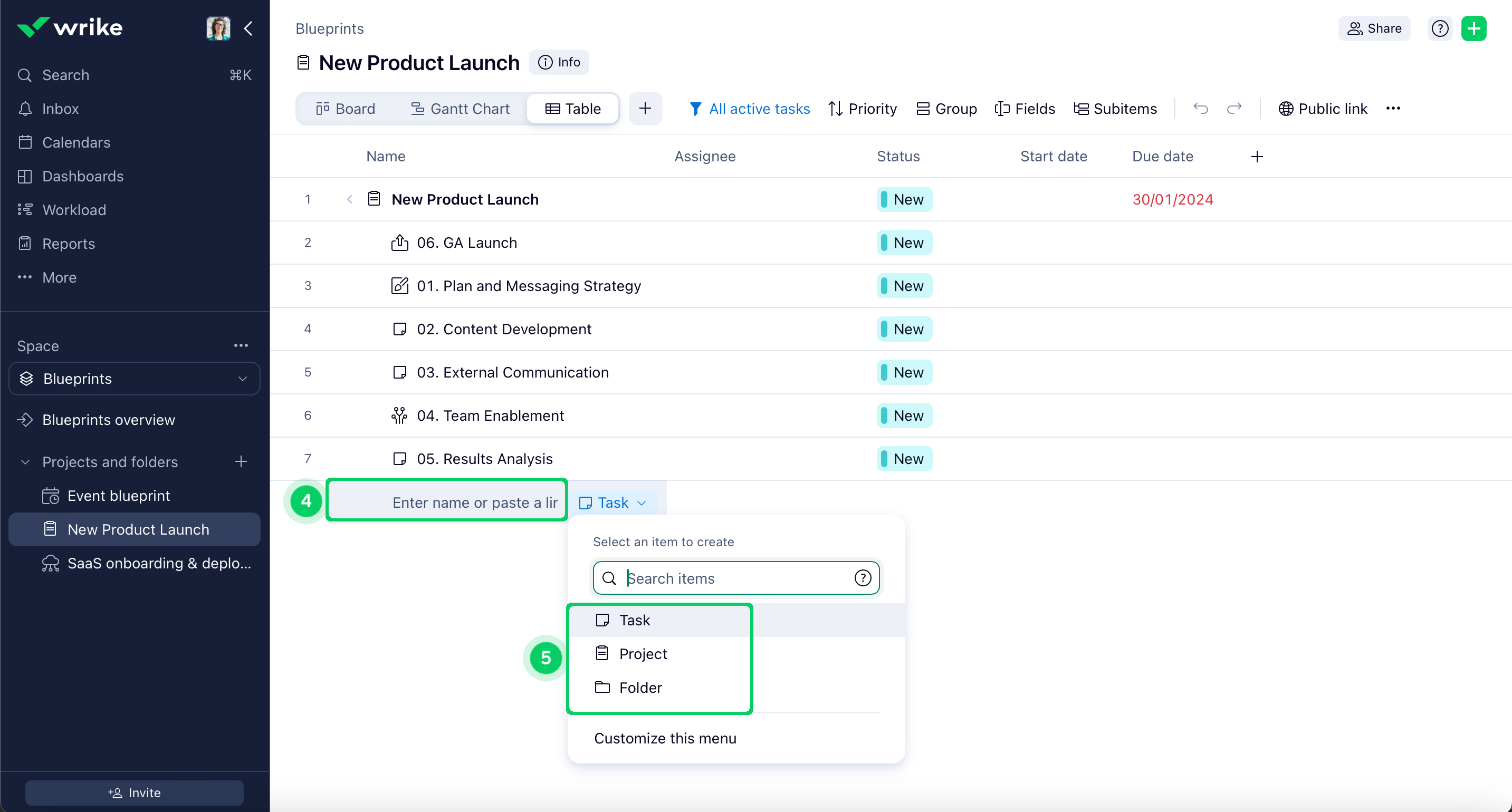This screenshot has height=812, width=1512.
Task: Collapse the Projects and folders section
Action: click(25, 462)
